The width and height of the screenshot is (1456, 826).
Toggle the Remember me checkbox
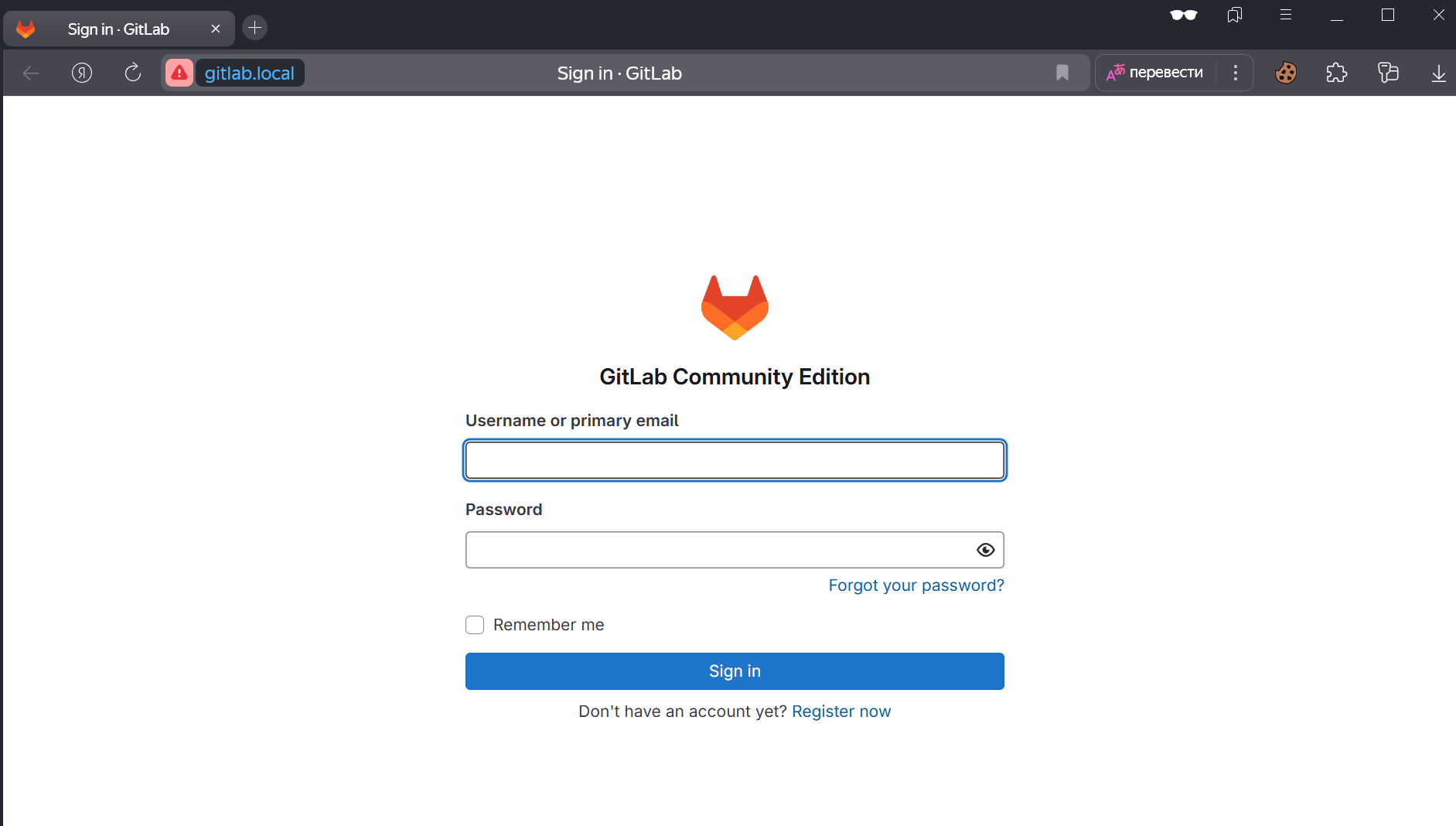(475, 625)
